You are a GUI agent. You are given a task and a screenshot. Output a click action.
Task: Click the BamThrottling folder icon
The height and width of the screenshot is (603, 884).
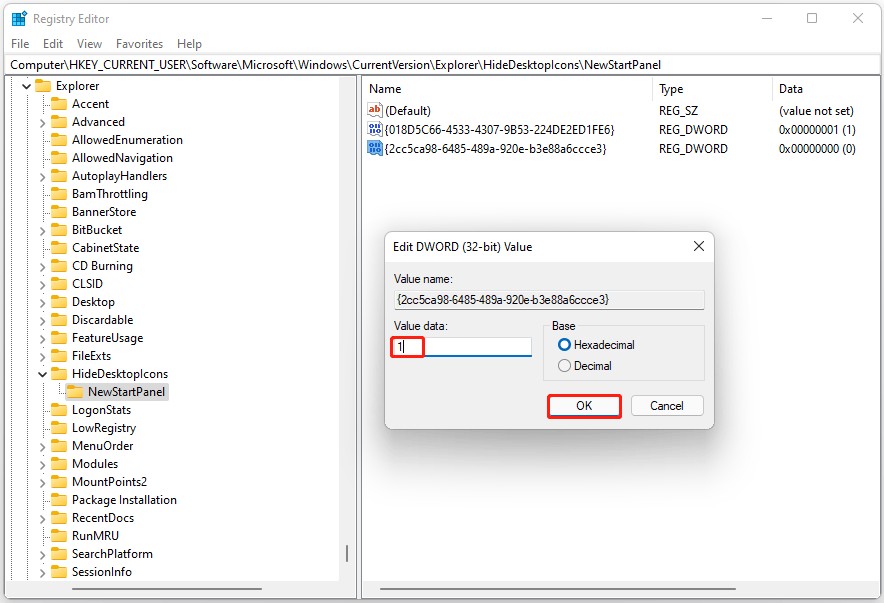coord(59,194)
